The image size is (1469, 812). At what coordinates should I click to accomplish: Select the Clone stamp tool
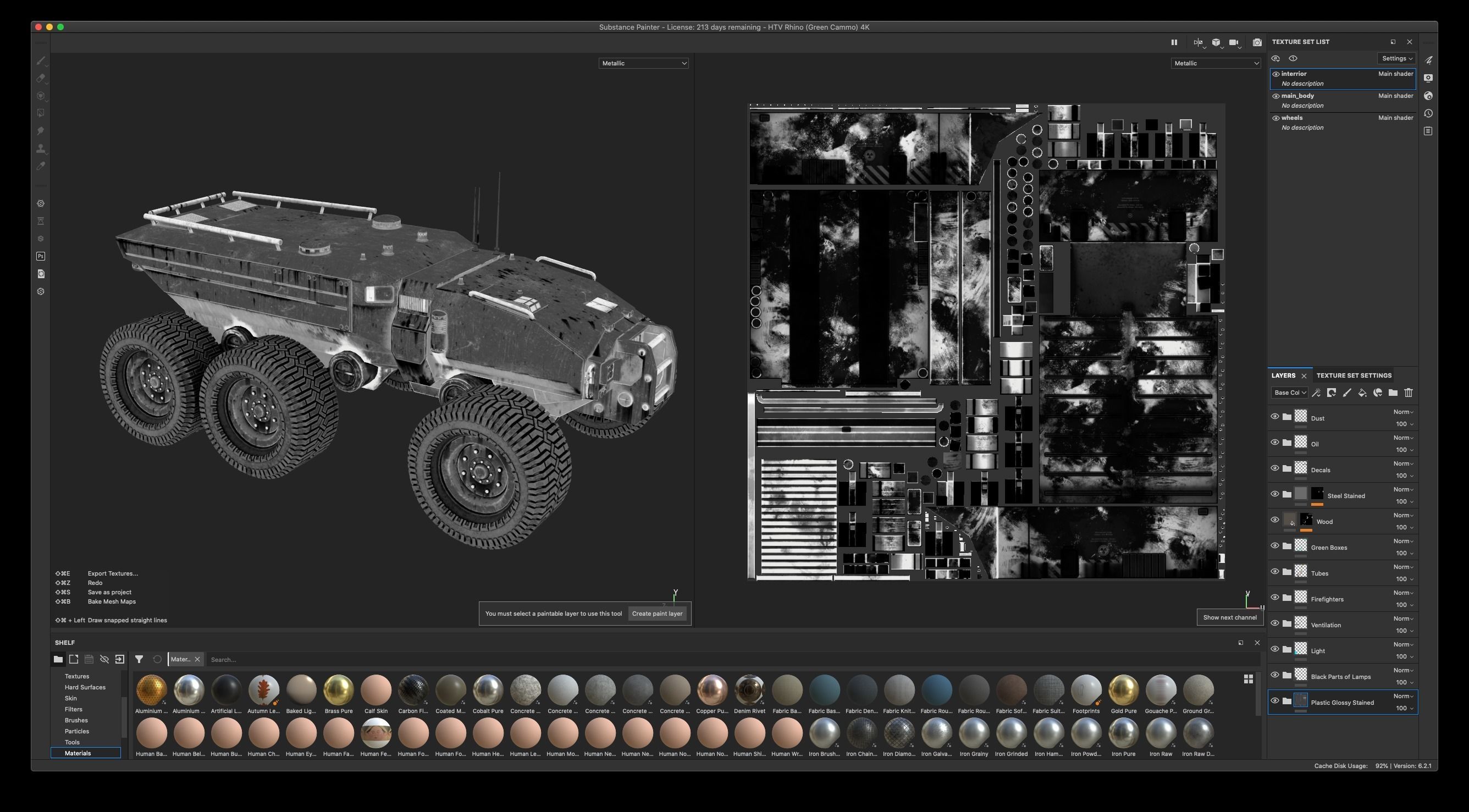pos(41,149)
